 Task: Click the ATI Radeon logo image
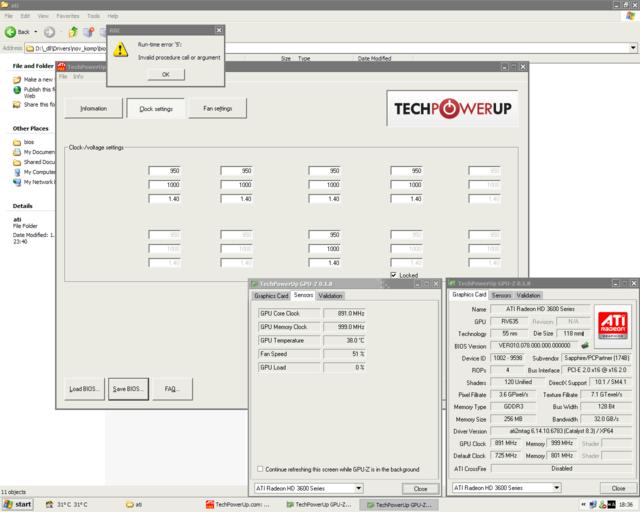tap(613, 325)
